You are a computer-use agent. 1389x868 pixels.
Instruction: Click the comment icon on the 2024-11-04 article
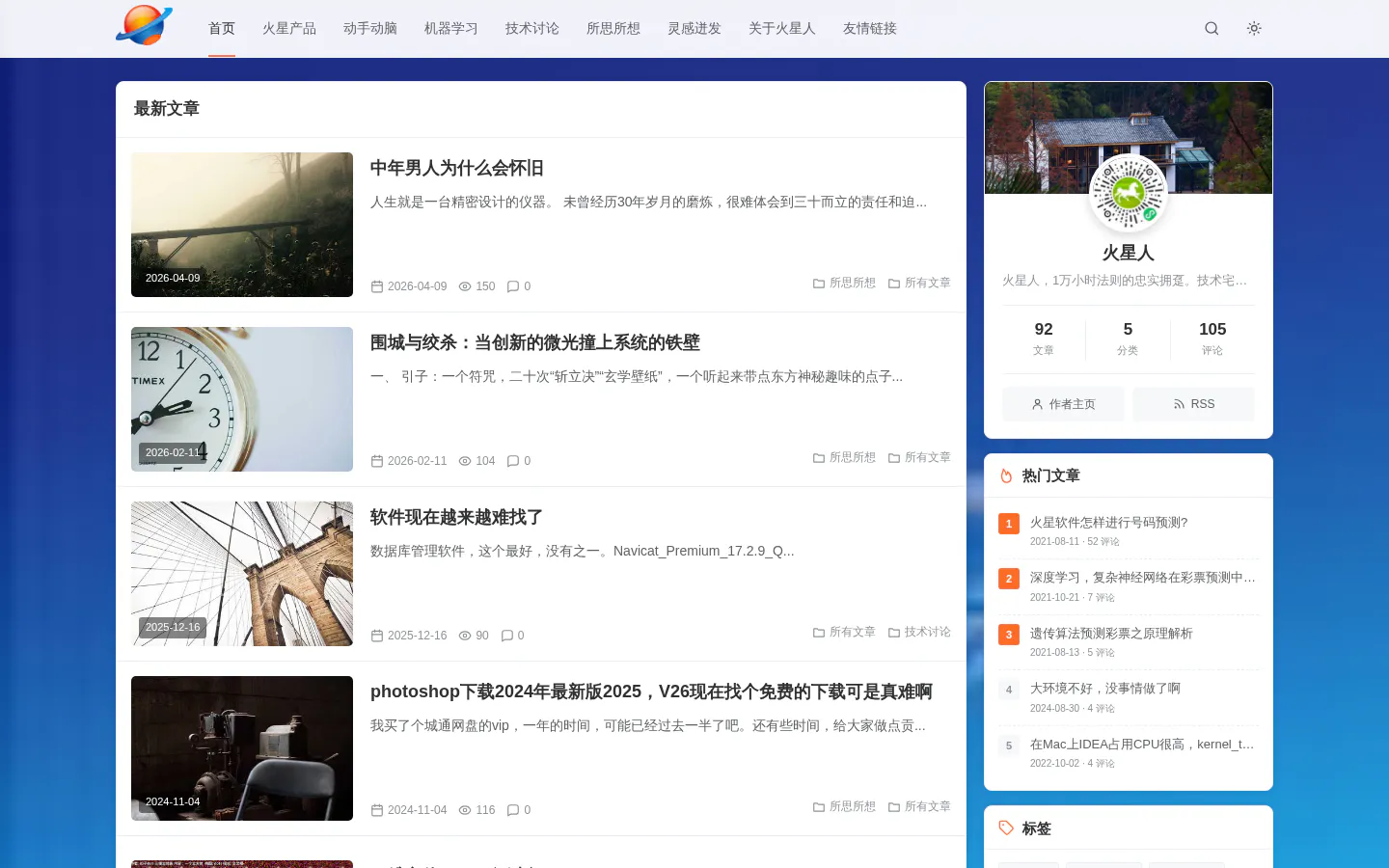(x=513, y=810)
